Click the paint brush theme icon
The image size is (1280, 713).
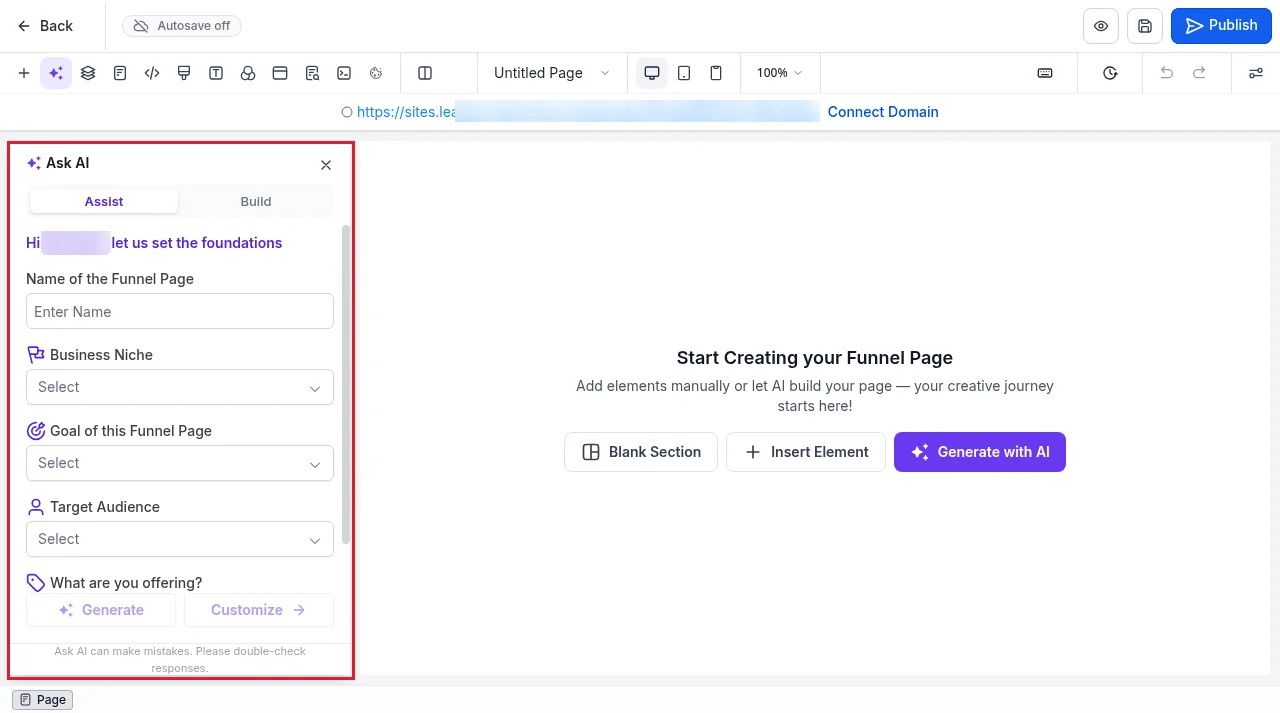click(x=184, y=73)
